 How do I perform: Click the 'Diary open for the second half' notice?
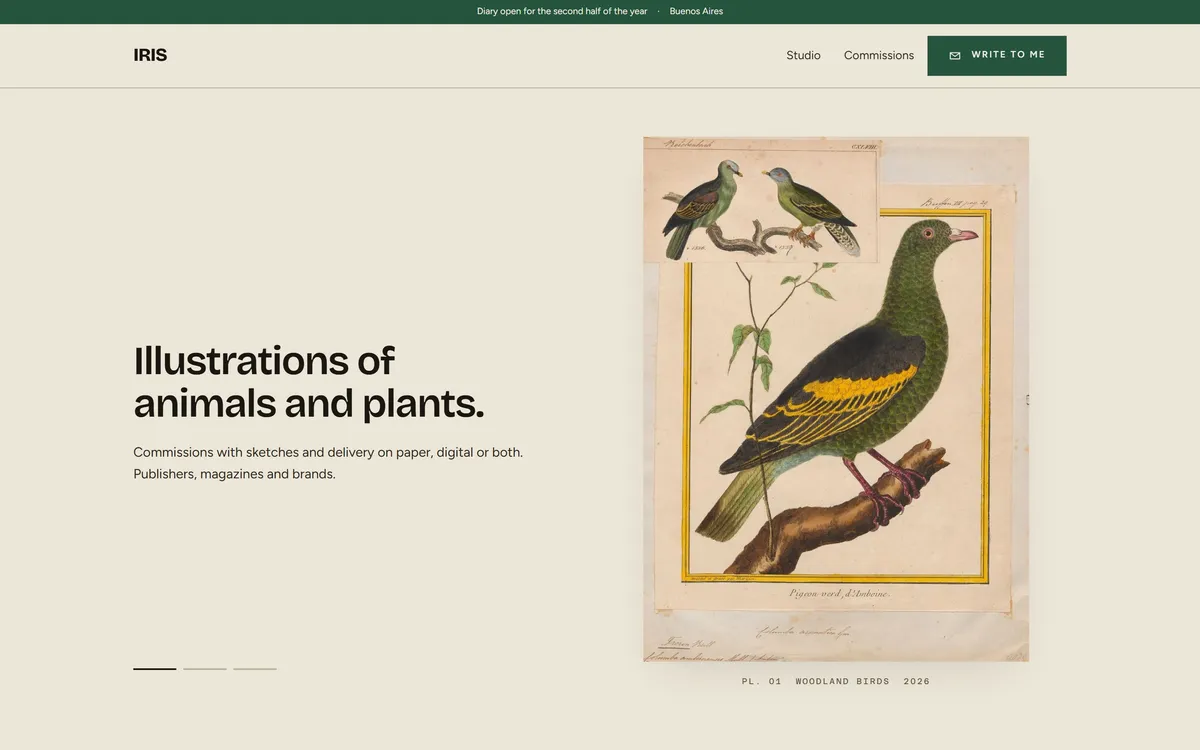click(562, 12)
